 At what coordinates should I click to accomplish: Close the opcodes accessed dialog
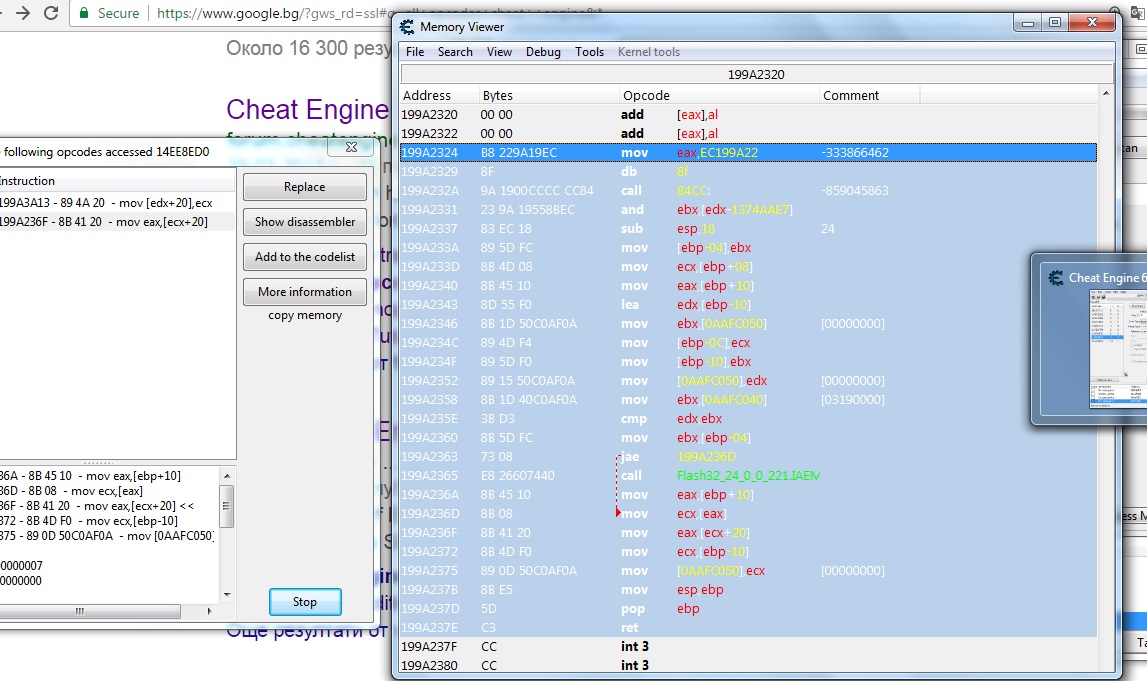tap(351, 147)
